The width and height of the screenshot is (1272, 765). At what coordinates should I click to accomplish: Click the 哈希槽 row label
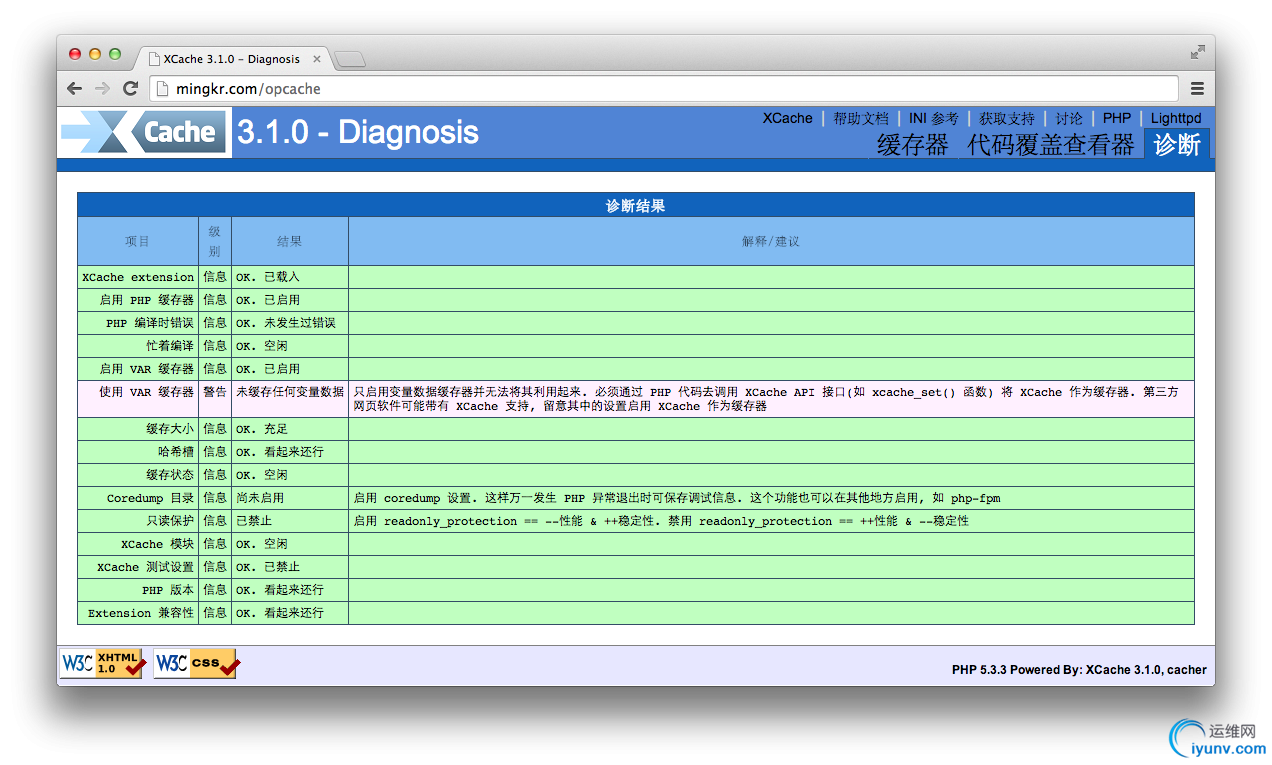coord(138,452)
